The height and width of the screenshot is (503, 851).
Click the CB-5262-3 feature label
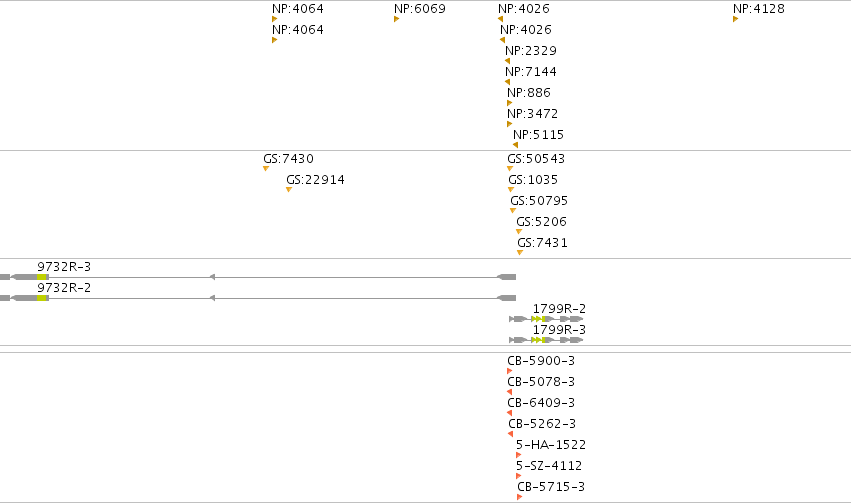click(542, 423)
